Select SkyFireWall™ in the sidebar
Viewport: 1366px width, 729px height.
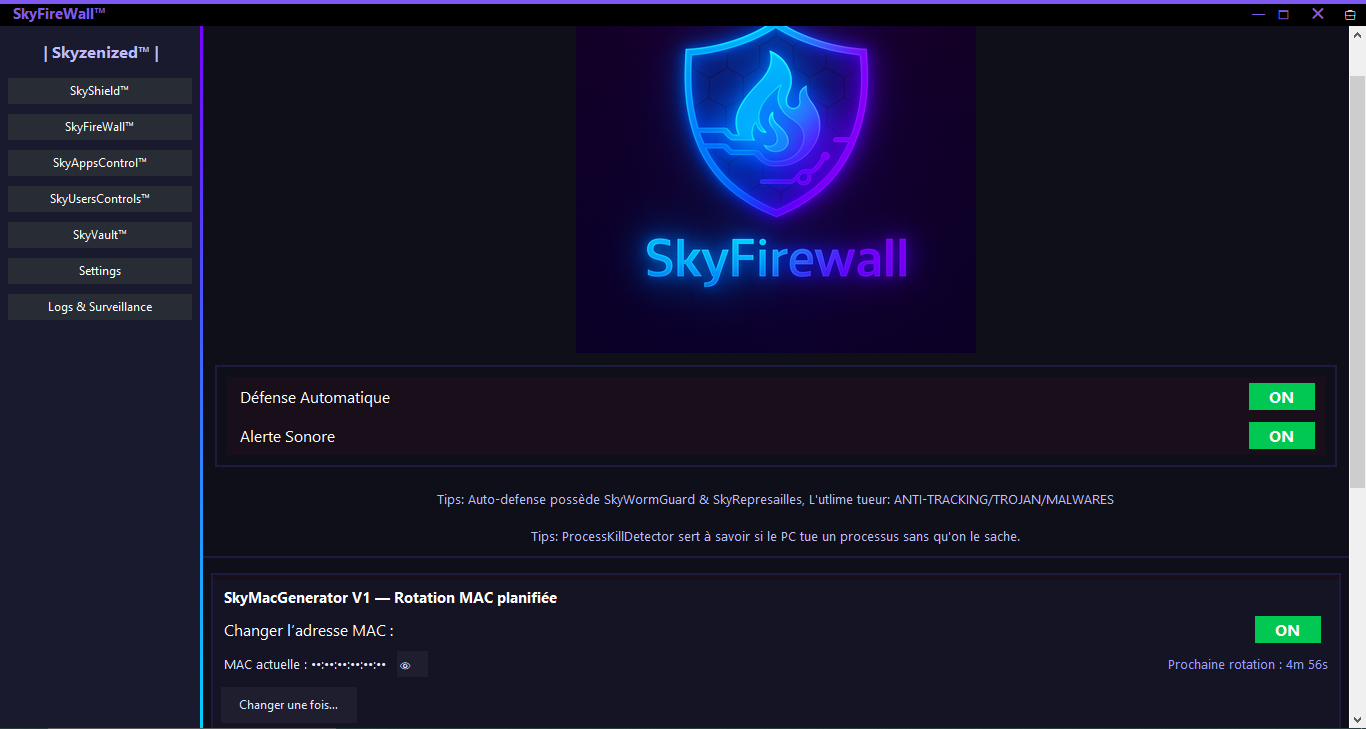tap(100, 127)
